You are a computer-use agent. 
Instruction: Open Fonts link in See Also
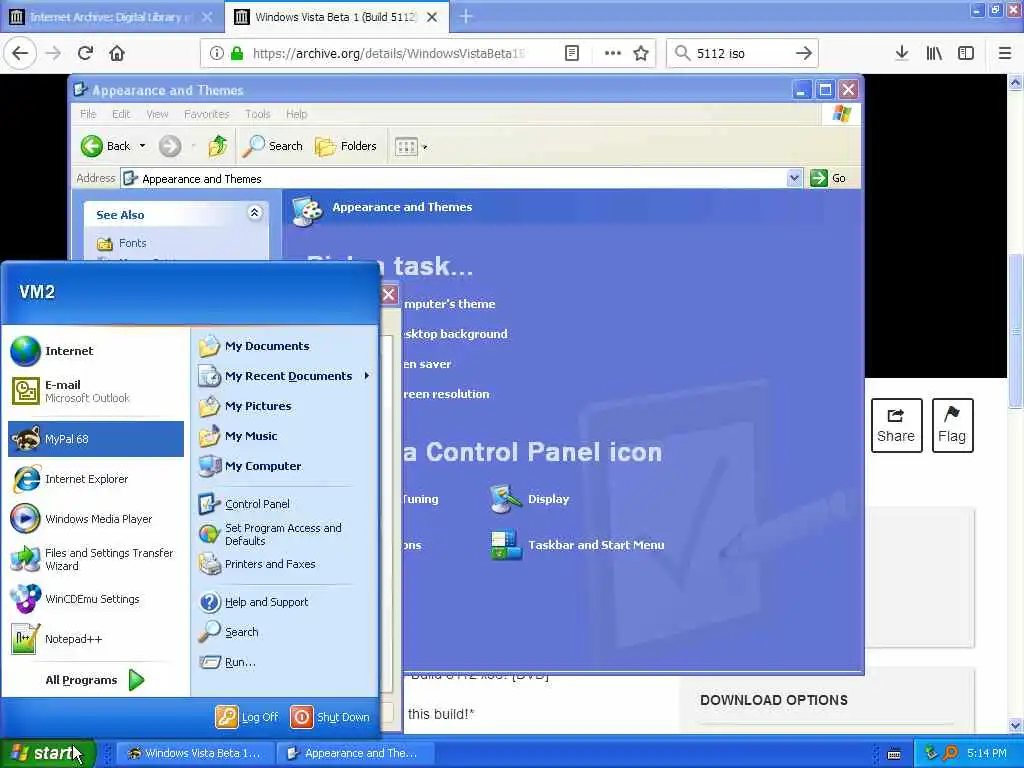click(122, 244)
